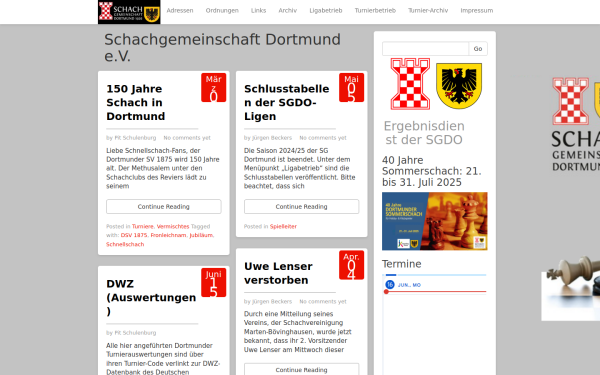The width and height of the screenshot is (600, 375).
Task: Open the Ordnungen menu item
Action: (x=222, y=11)
